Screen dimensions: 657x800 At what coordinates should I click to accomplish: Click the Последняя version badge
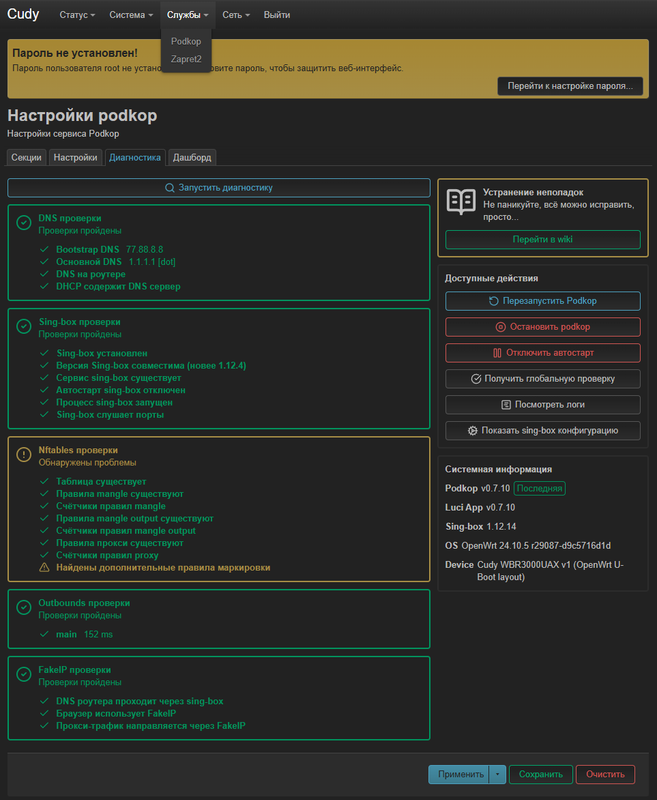tap(539, 489)
